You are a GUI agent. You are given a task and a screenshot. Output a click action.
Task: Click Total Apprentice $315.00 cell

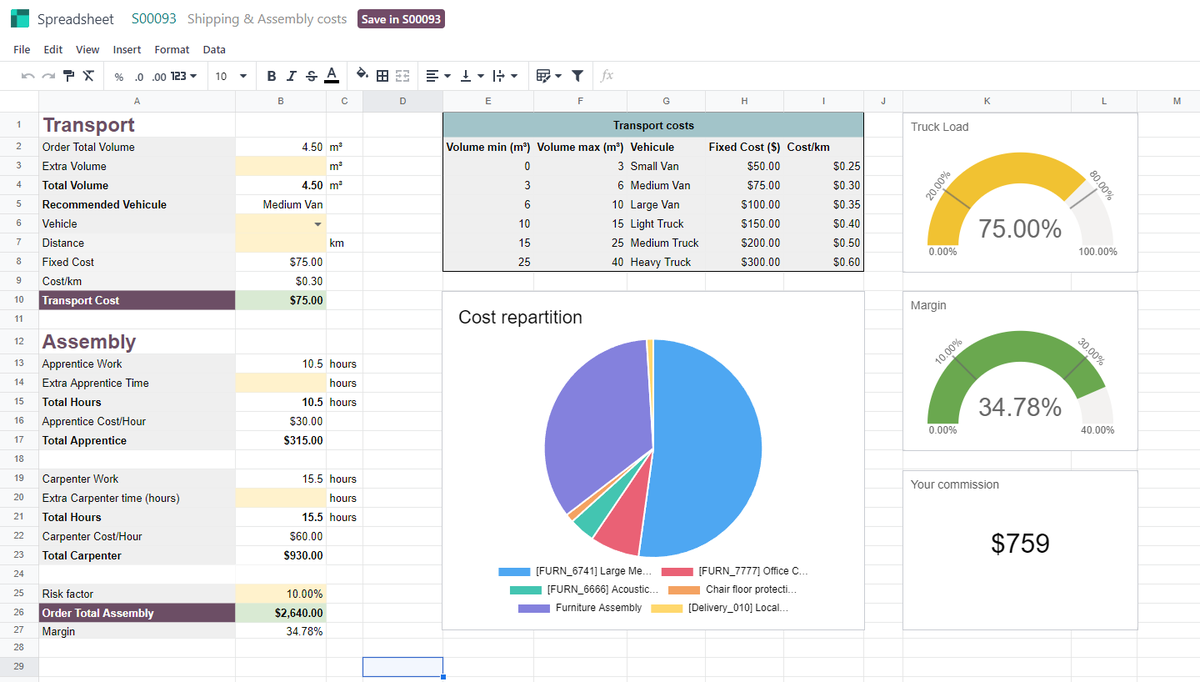[280, 440]
